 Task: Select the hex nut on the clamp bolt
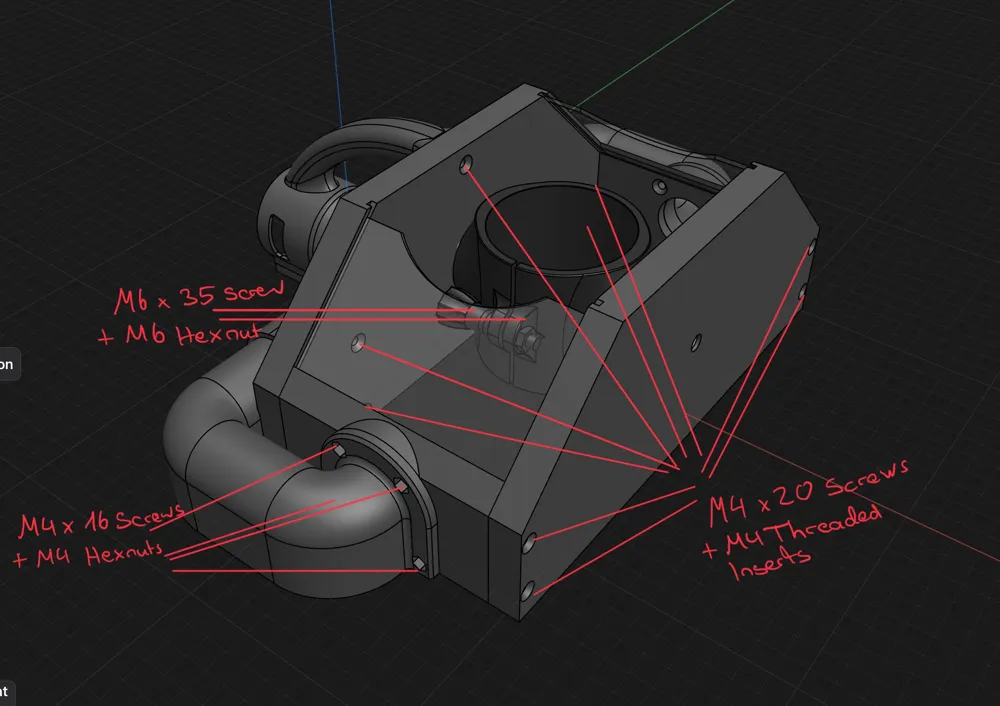point(531,340)
